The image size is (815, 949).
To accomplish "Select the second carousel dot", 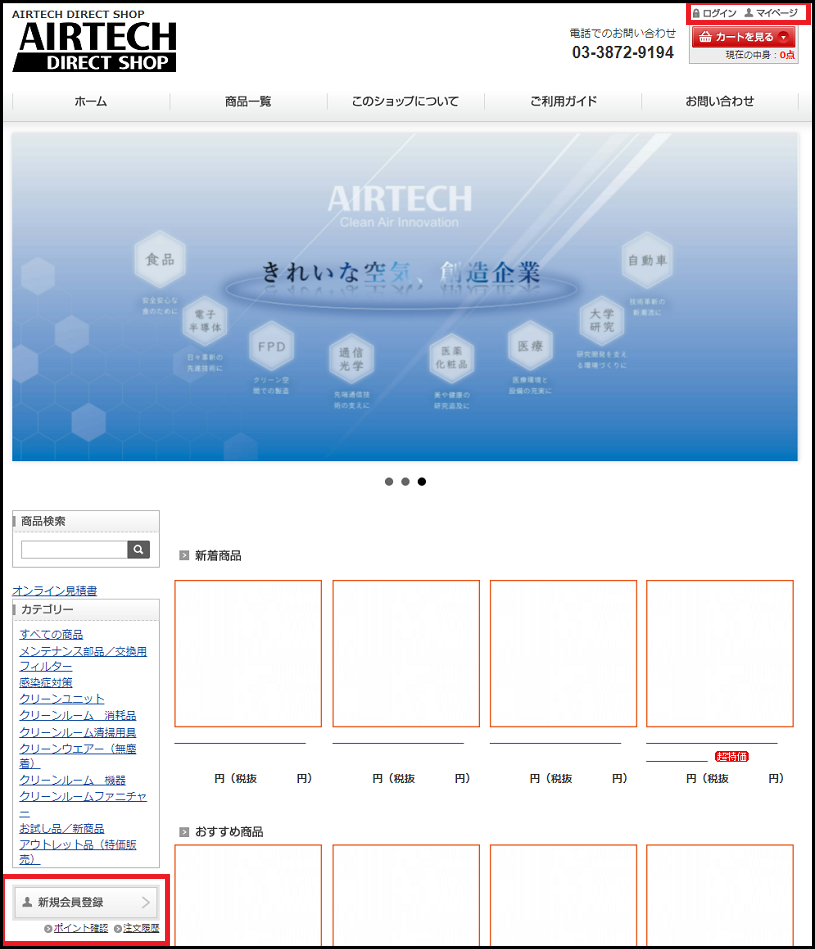I will pos(405,482).
